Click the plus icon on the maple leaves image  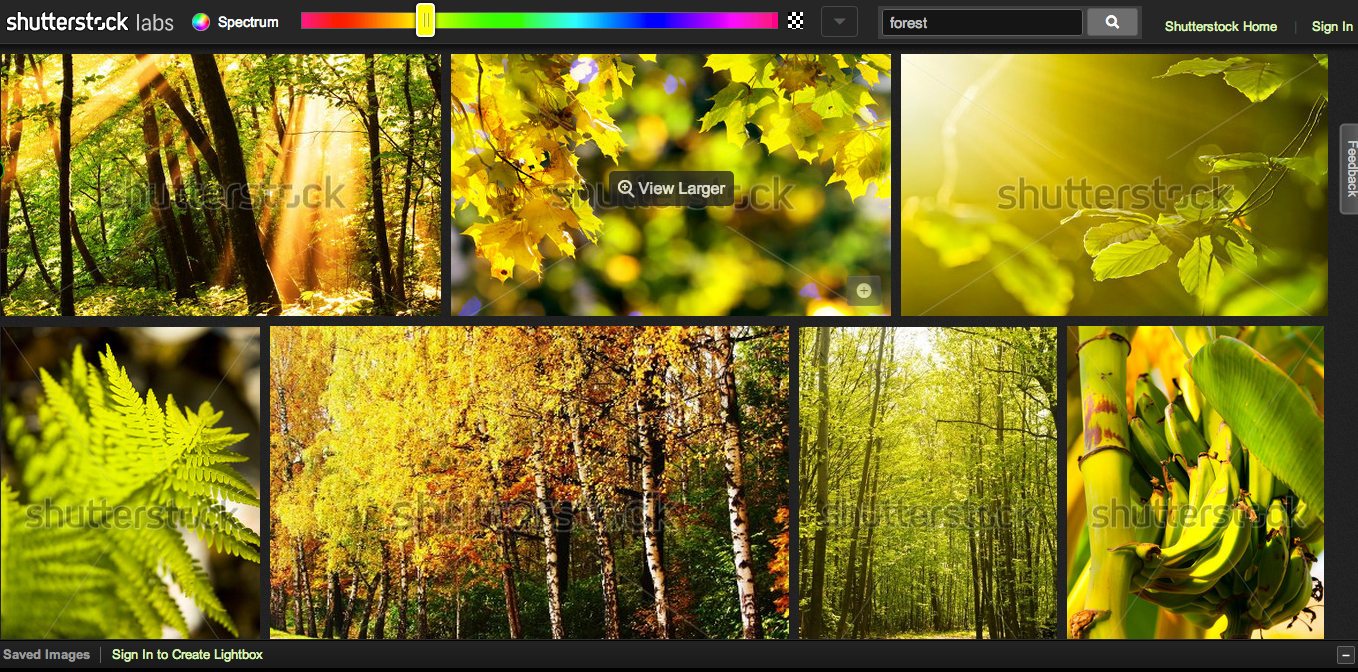coord(864,291)
